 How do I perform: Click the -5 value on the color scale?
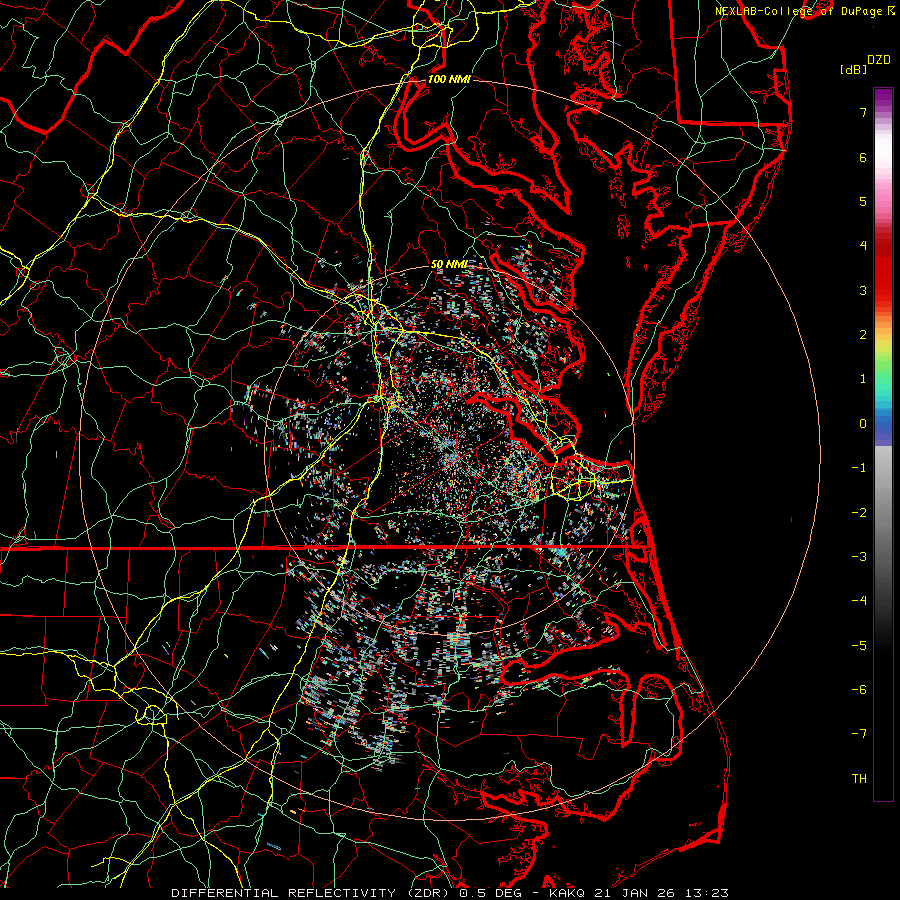(859, 646)
